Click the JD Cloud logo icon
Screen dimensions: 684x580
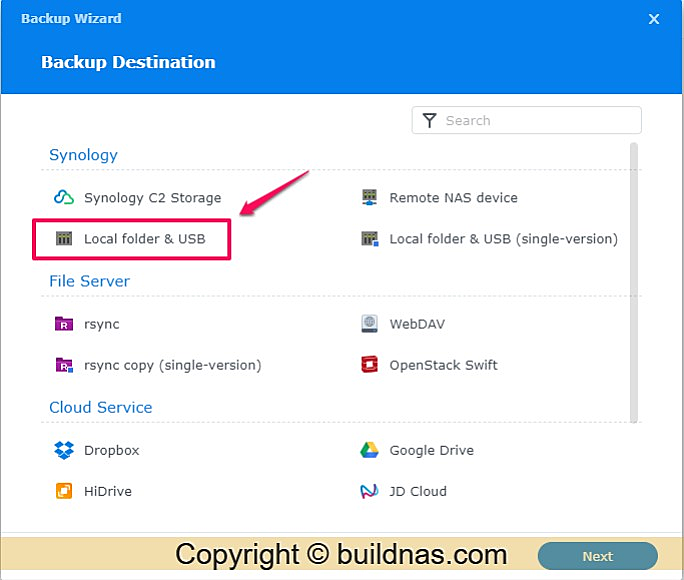click(x=369, y=491)
